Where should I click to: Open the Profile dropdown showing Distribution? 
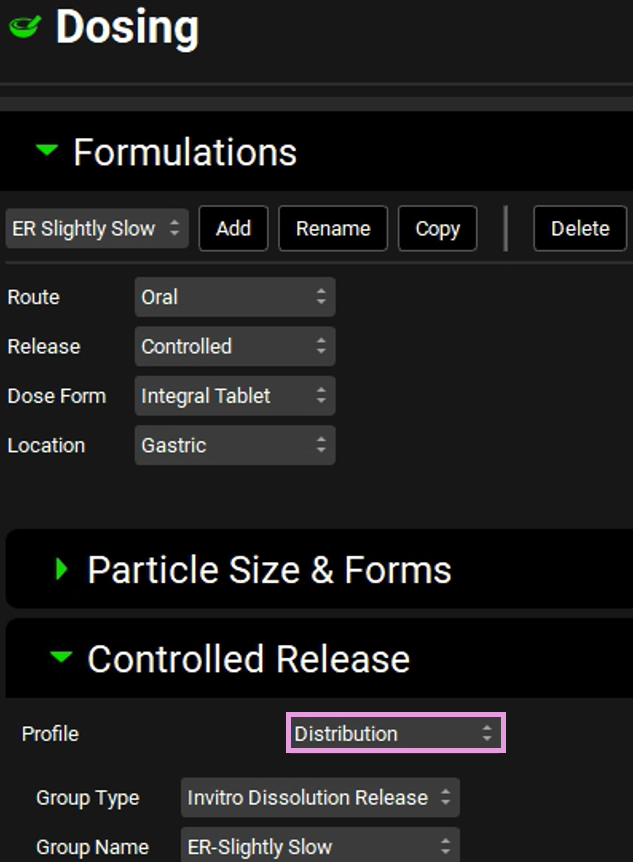[x=395, y=733]
